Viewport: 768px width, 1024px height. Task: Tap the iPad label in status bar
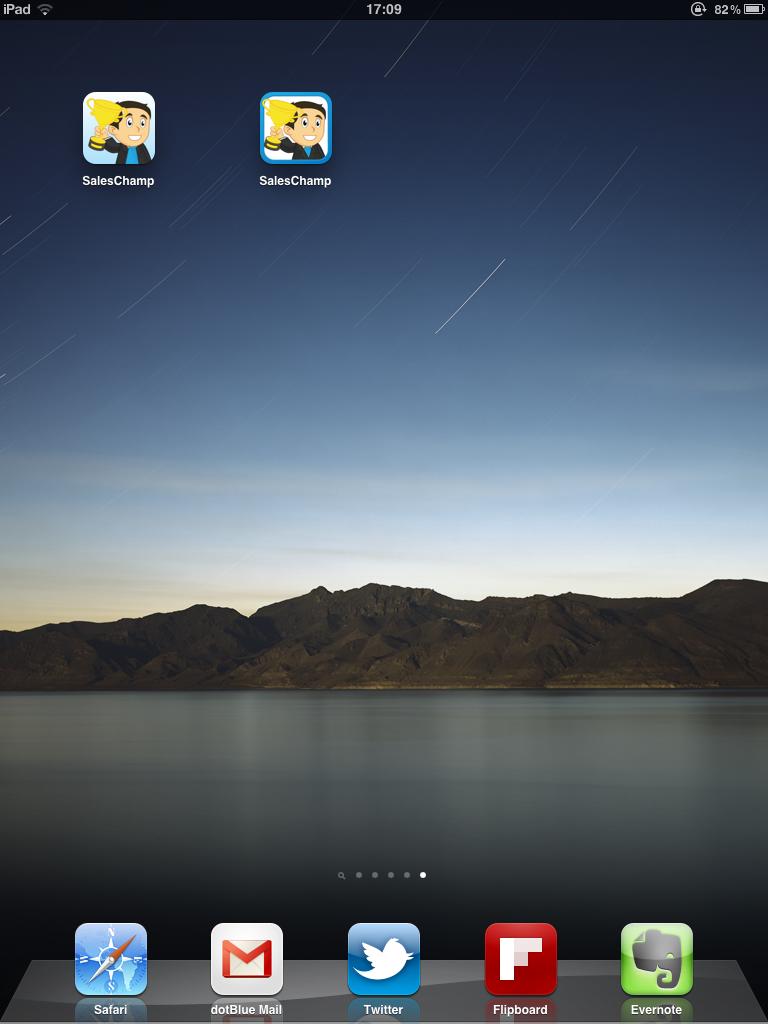(x=17, y=9)
